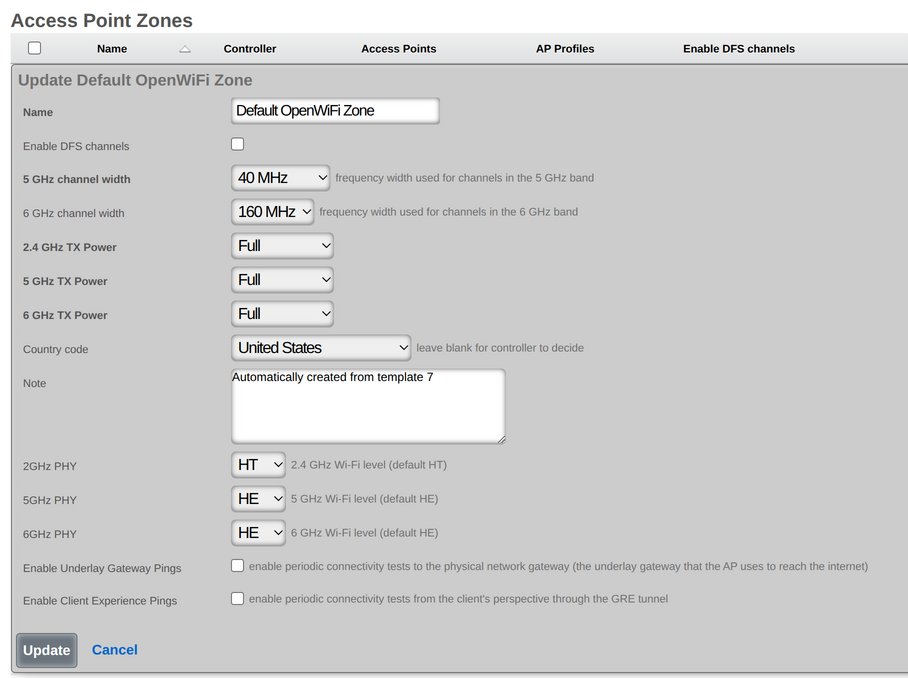The width and height of the screenshot is (908, 678).
Task: Sort the table by the Controller column
Action: pyautogui.click(x=249, y=48)
